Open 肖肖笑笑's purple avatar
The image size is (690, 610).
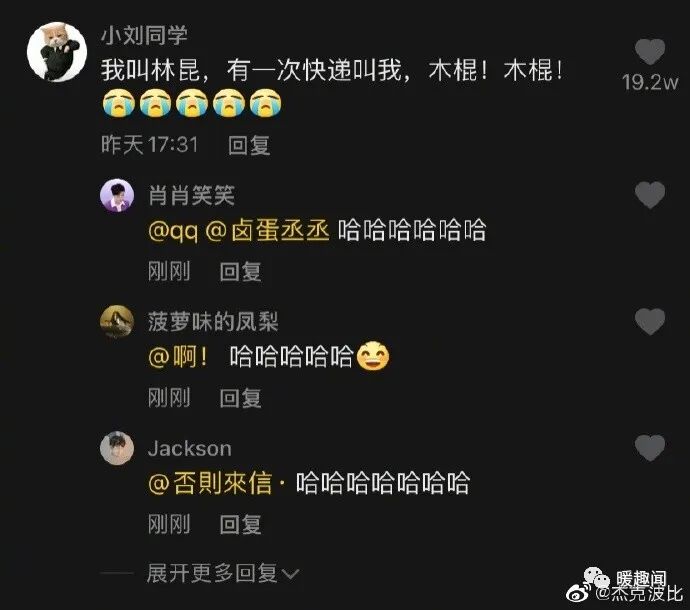point(117,195)
